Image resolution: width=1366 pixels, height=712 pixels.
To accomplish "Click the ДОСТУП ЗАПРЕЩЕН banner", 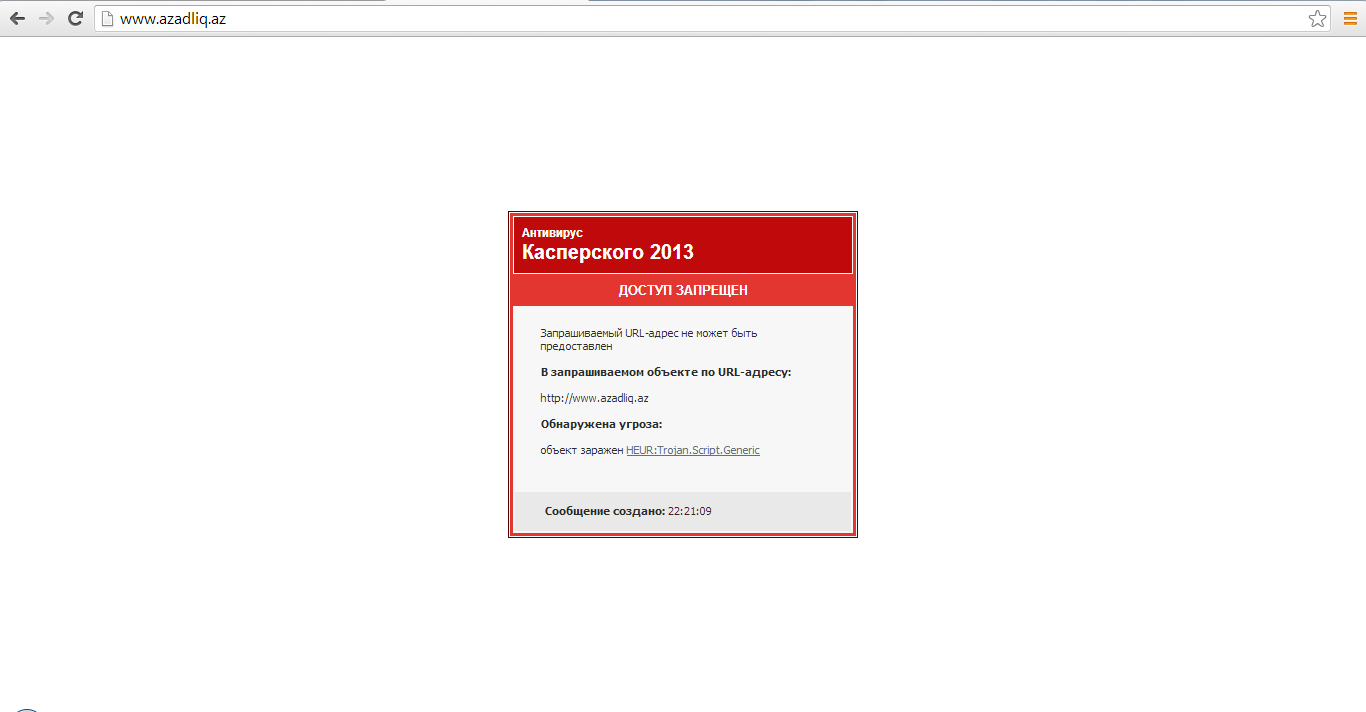I will 683,290.
